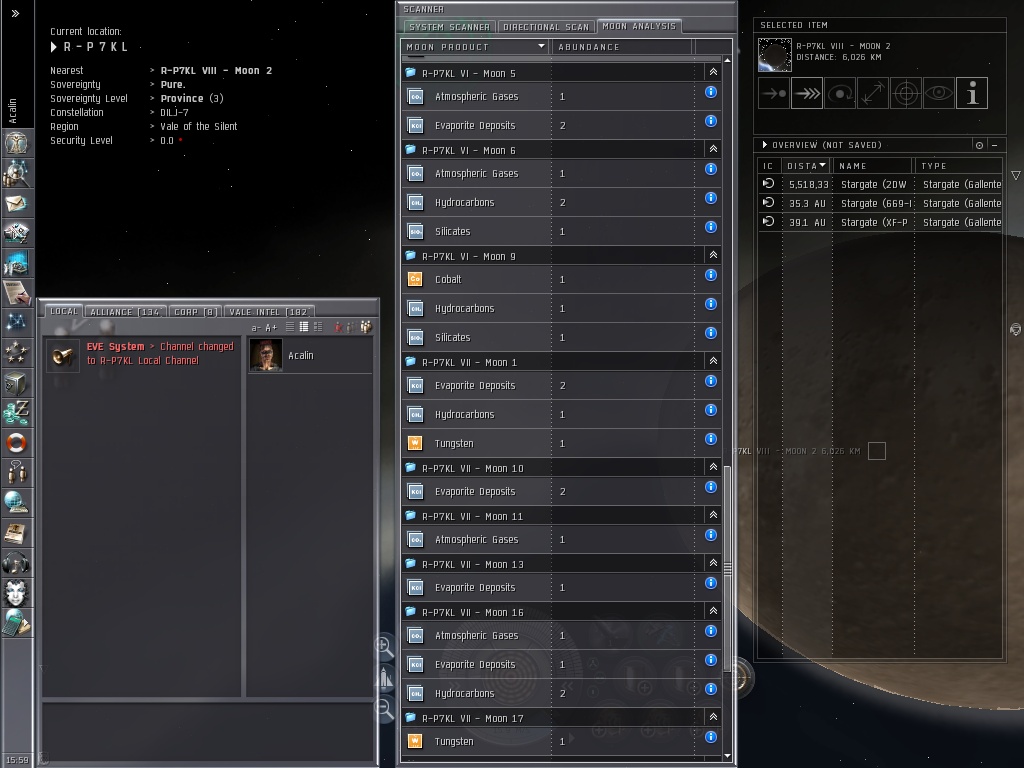Open the Journal document-and-pen icon
1024x768 pixels.
(x=16, y=293)
